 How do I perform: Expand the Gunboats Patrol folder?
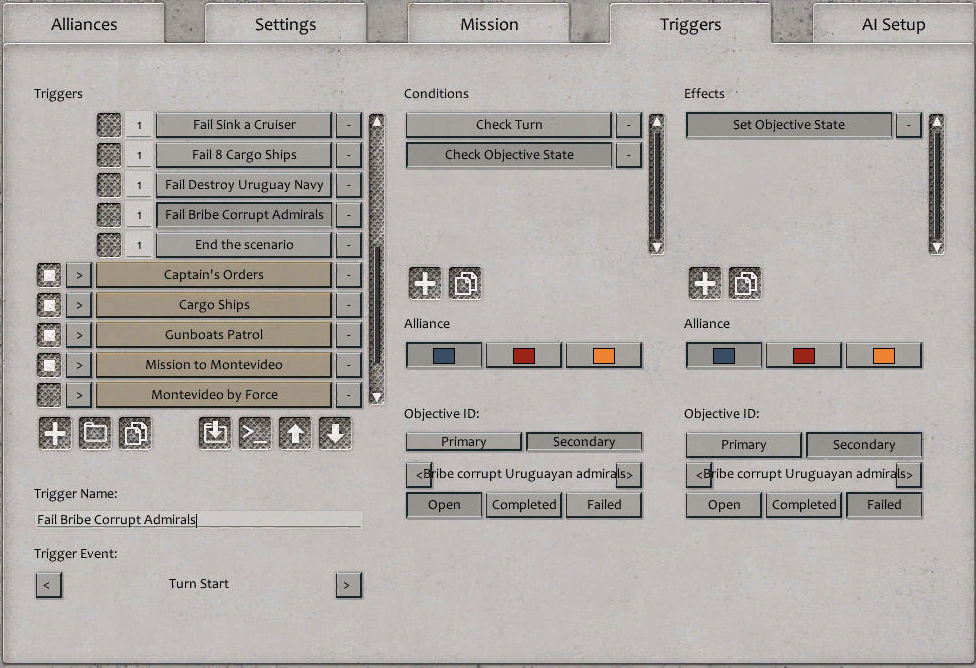(79, 335)
